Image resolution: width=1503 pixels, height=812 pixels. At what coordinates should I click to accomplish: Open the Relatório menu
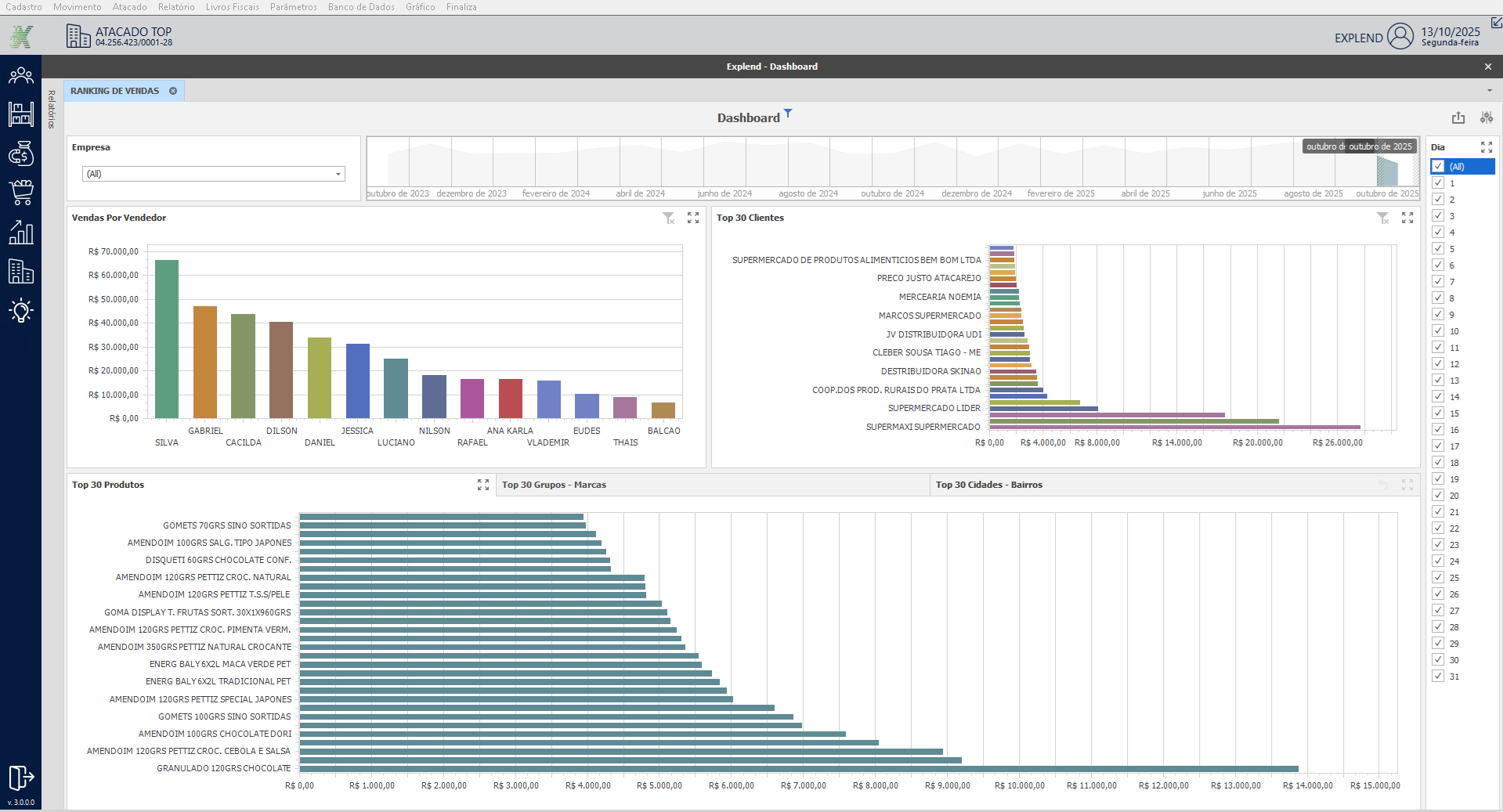[176, 7]
